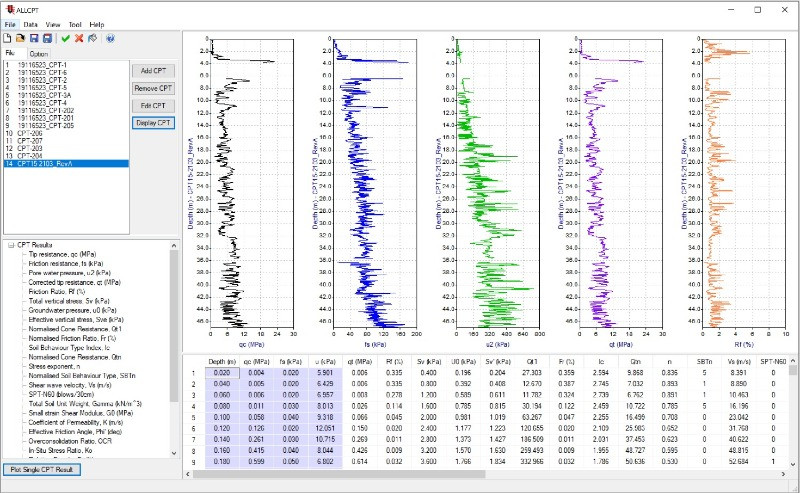Select SPT-N60 (blows/30cm) tree item
800x493 pixels.
coord(61,395)
